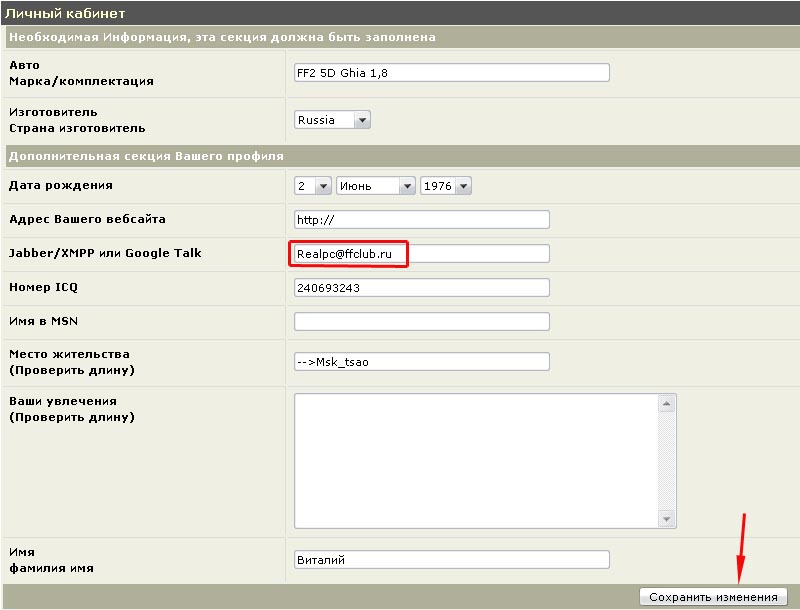The width and height of the screenshot is (800, 610).
Task: Open the birth year dropdown showing 1976
Action: click(x=445, y=186)
